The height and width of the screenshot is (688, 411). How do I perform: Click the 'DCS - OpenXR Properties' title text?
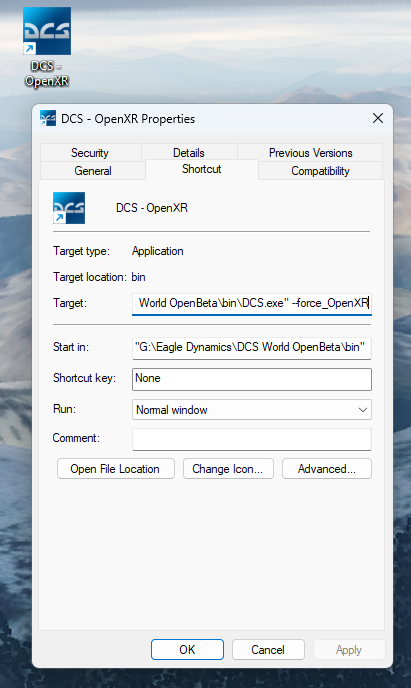click(x=128, y=119)
